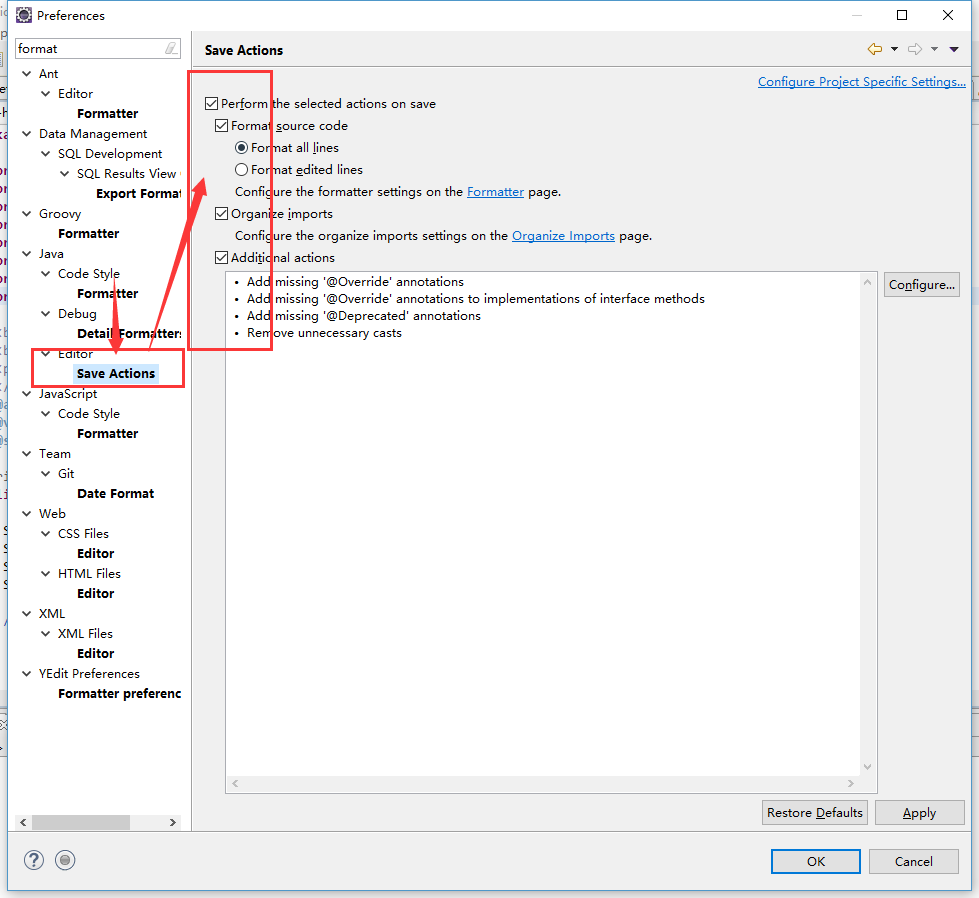Image resolution: width=979 pixels, height=898 pixels.
Task: Select Format edited lines radio button
Action: (241, 169)
